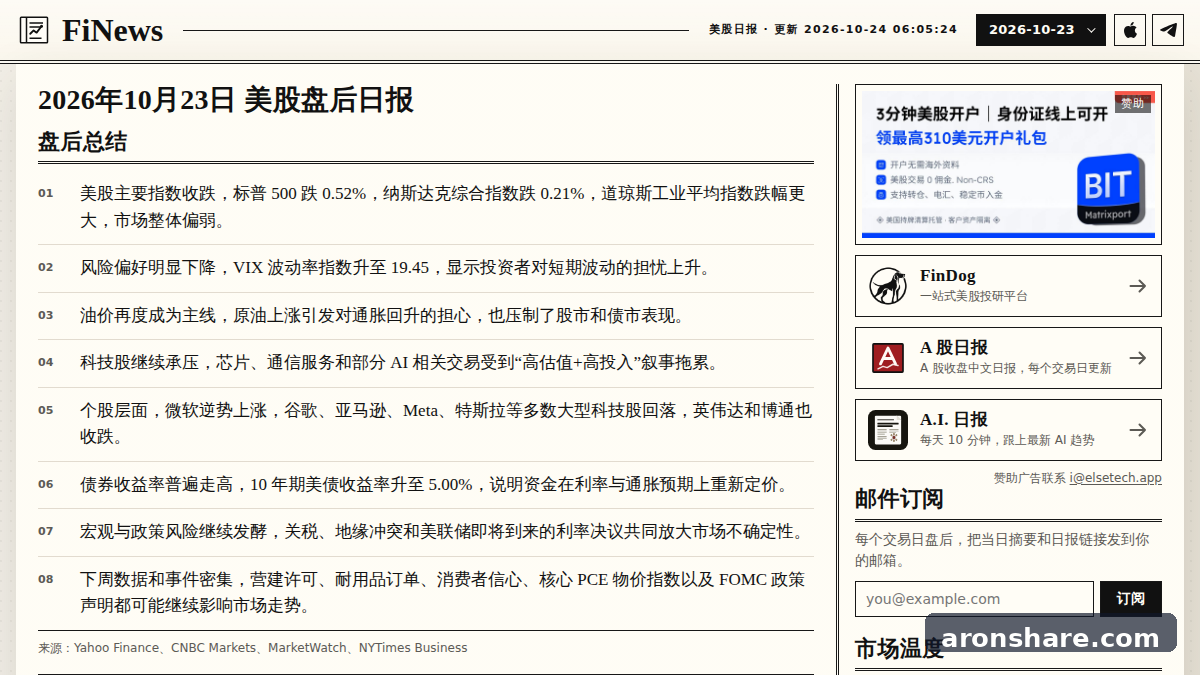Click summary item 03 about 油价
The image size is (1200, 675).
426,316
